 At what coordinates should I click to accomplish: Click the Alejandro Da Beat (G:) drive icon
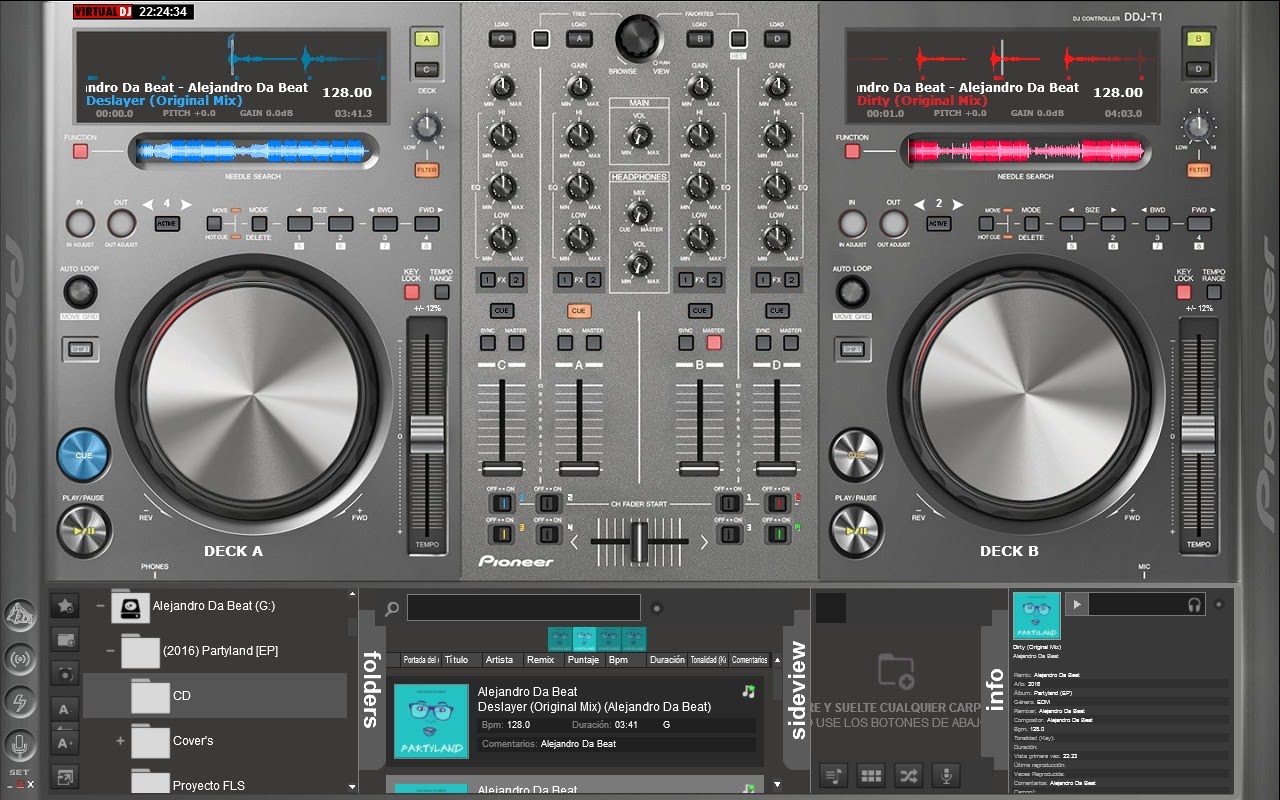pos(129,605)
